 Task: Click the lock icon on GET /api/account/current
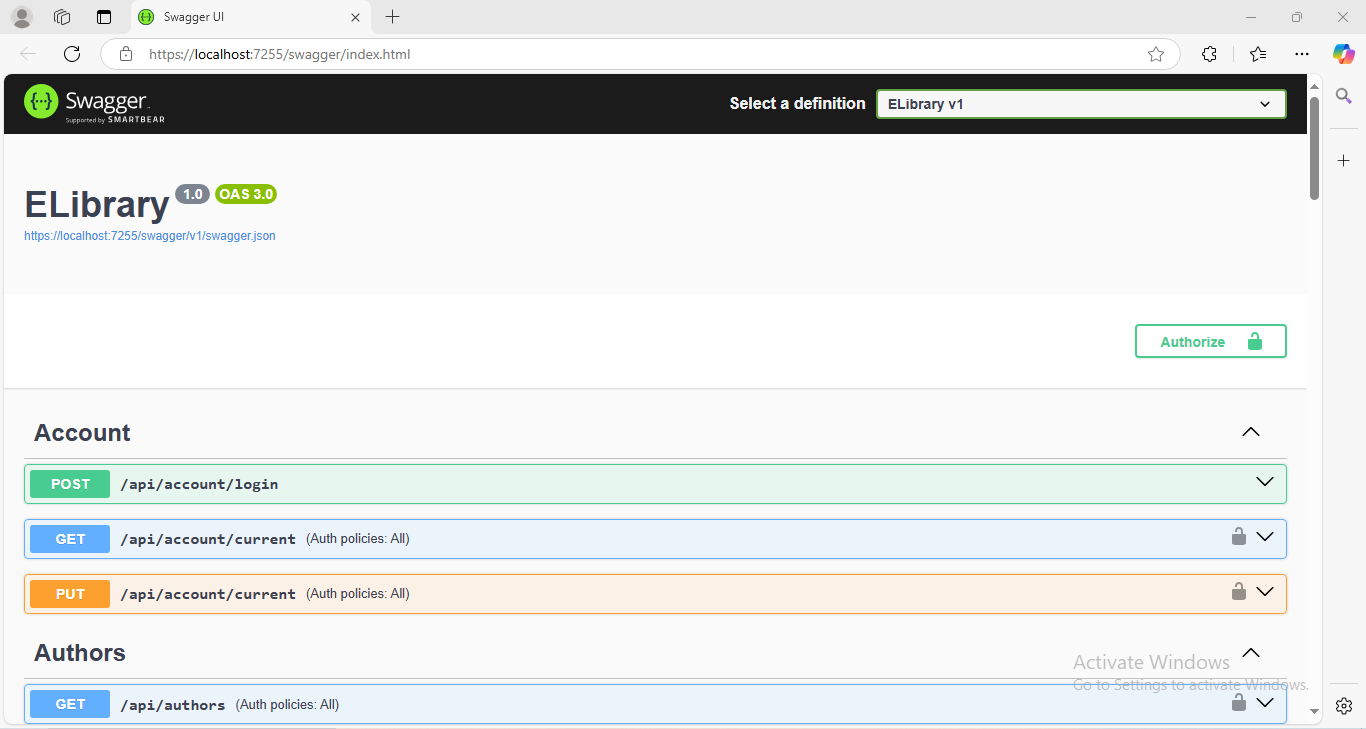1239,537
